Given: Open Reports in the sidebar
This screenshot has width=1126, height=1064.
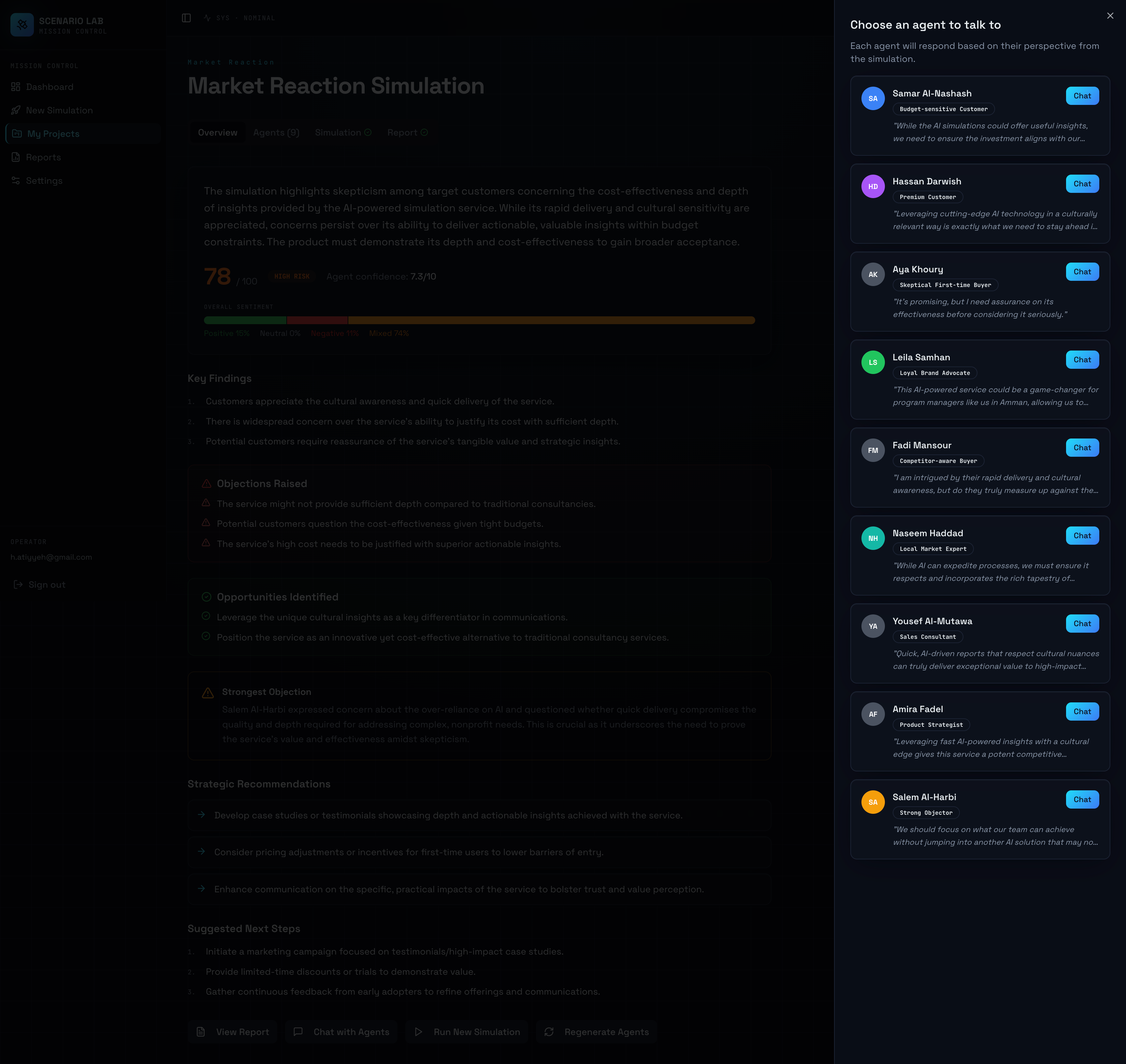Looking at the screenshot, I should (x=83, y=157).
